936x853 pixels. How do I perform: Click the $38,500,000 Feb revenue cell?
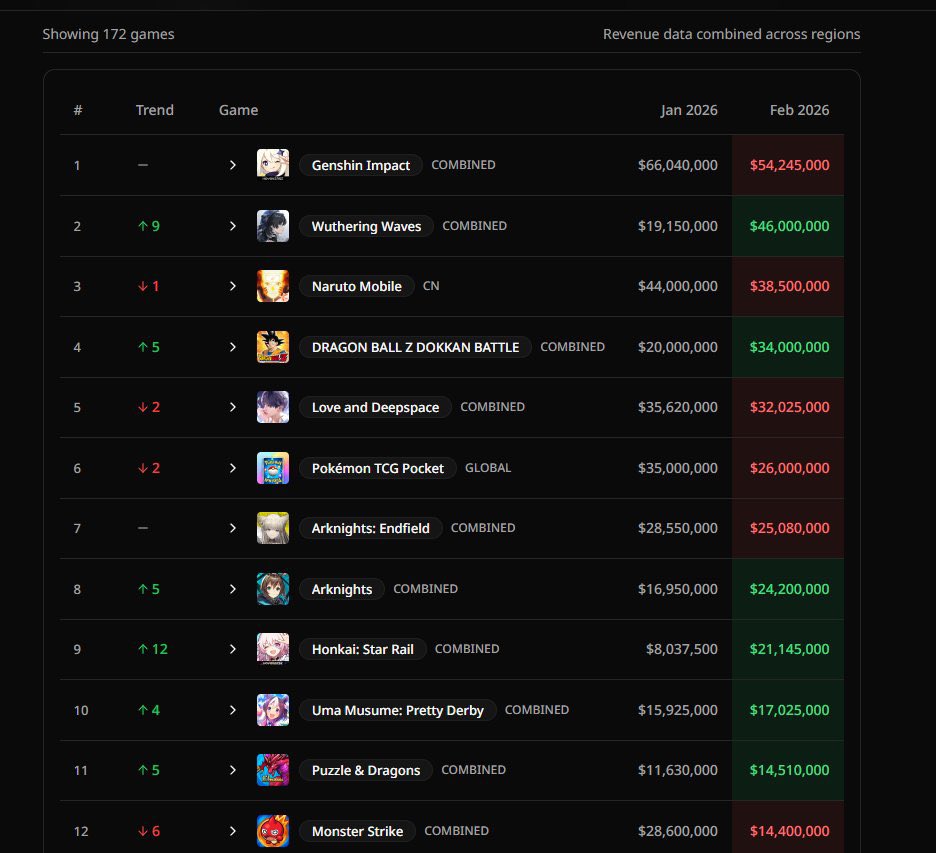[789, 287]
